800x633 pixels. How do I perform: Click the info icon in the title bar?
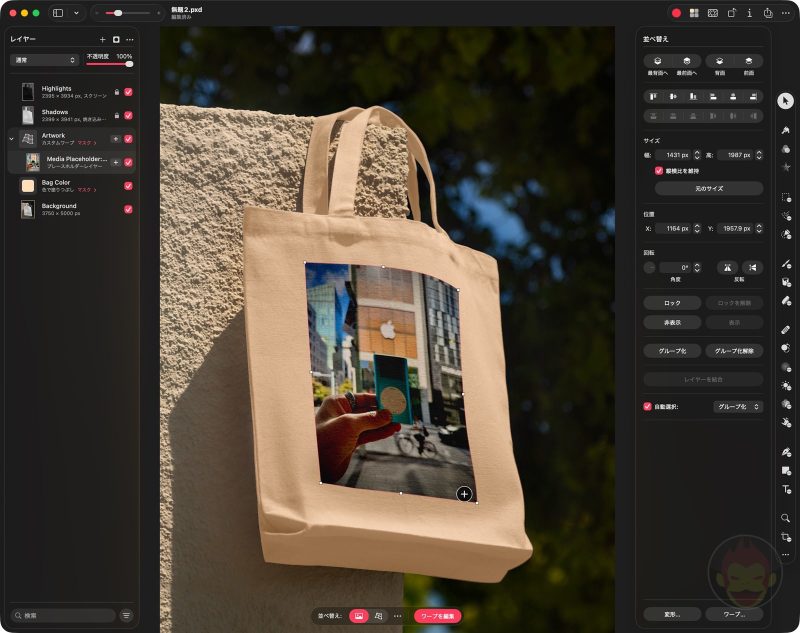[x=750, y=13]
